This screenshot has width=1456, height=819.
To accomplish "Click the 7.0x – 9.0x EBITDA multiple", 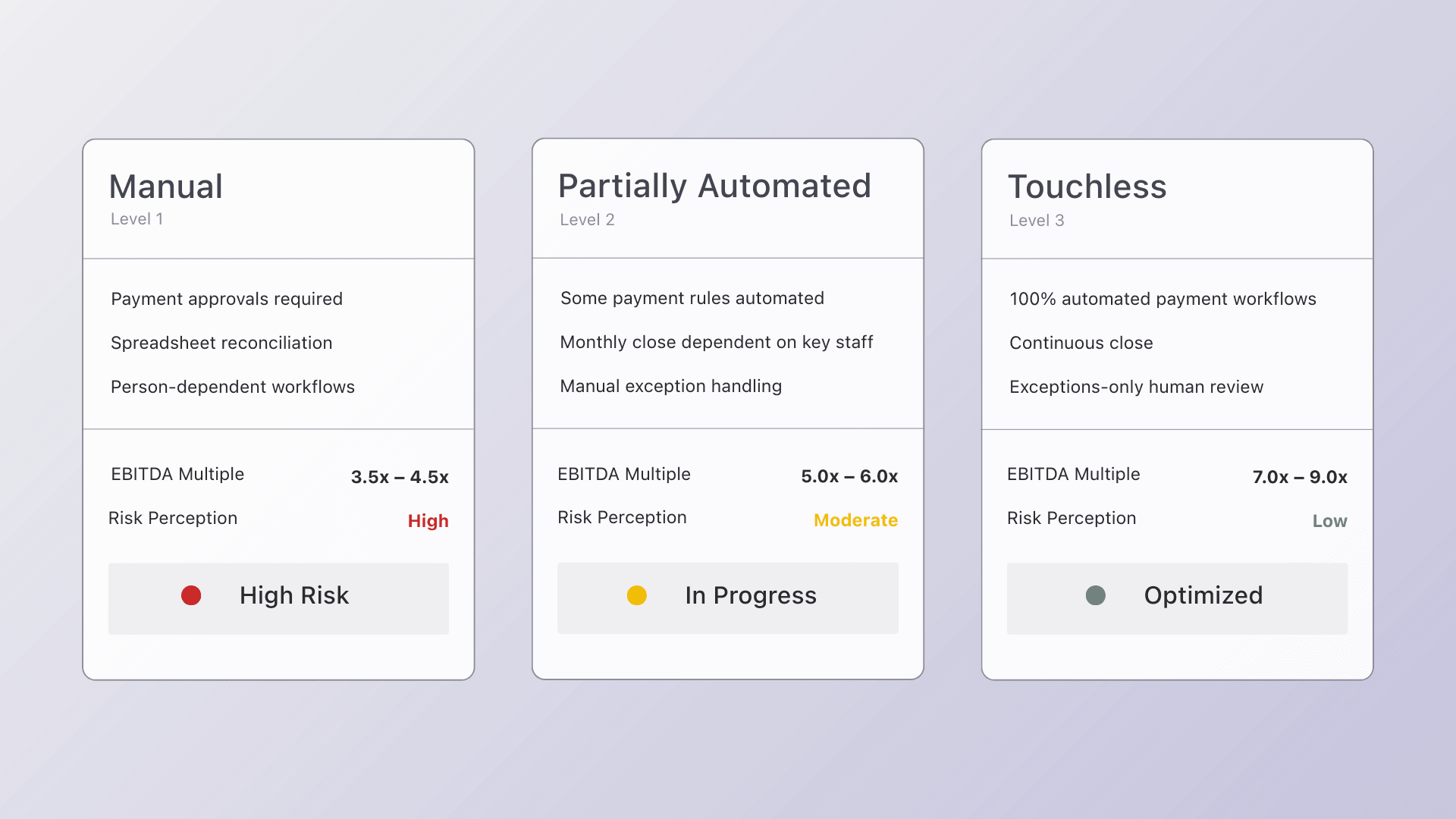I will (1300, 477).
